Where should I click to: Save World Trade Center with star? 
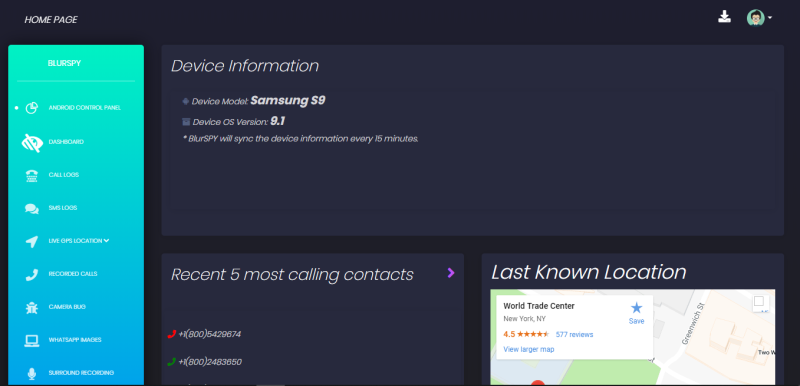tap(636, 313)
